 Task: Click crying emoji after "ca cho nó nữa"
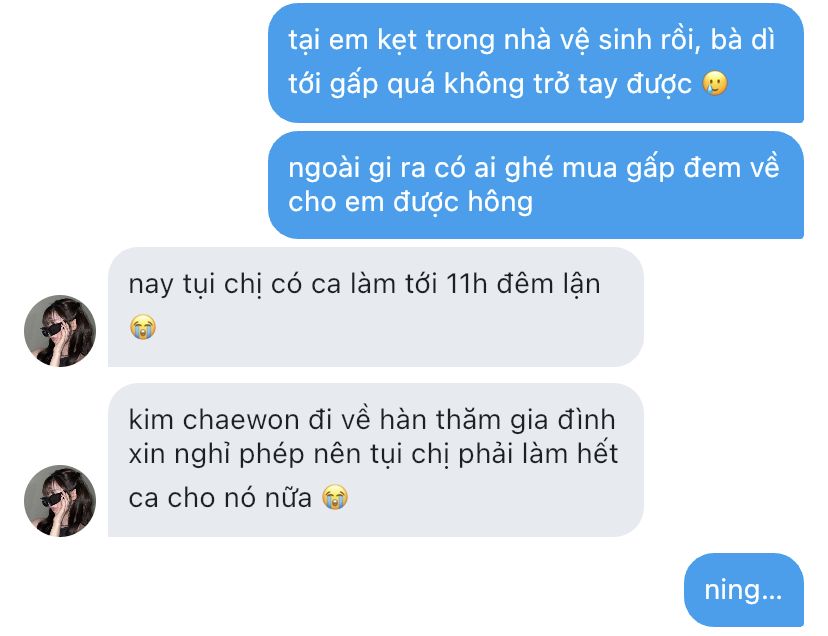pos(335,497)
